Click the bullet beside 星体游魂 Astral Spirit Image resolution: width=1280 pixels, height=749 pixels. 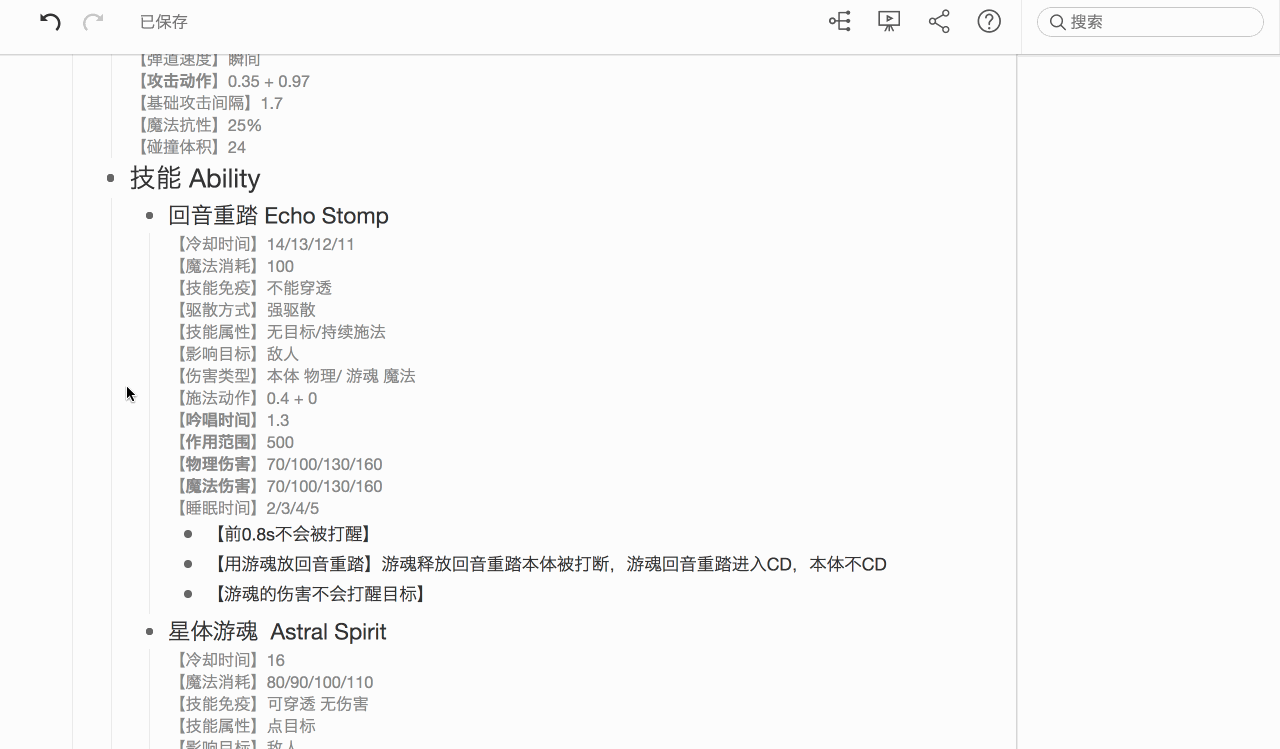point(149,632)
